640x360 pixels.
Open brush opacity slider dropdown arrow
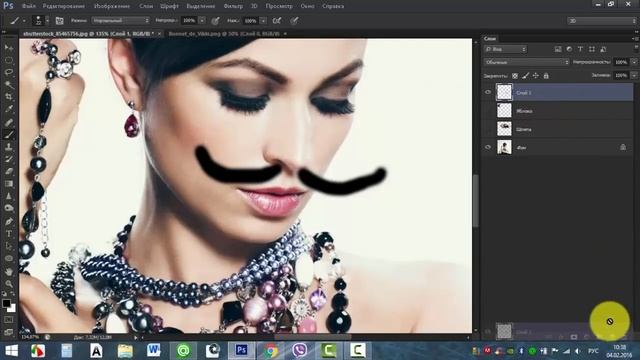coord(202,20)
